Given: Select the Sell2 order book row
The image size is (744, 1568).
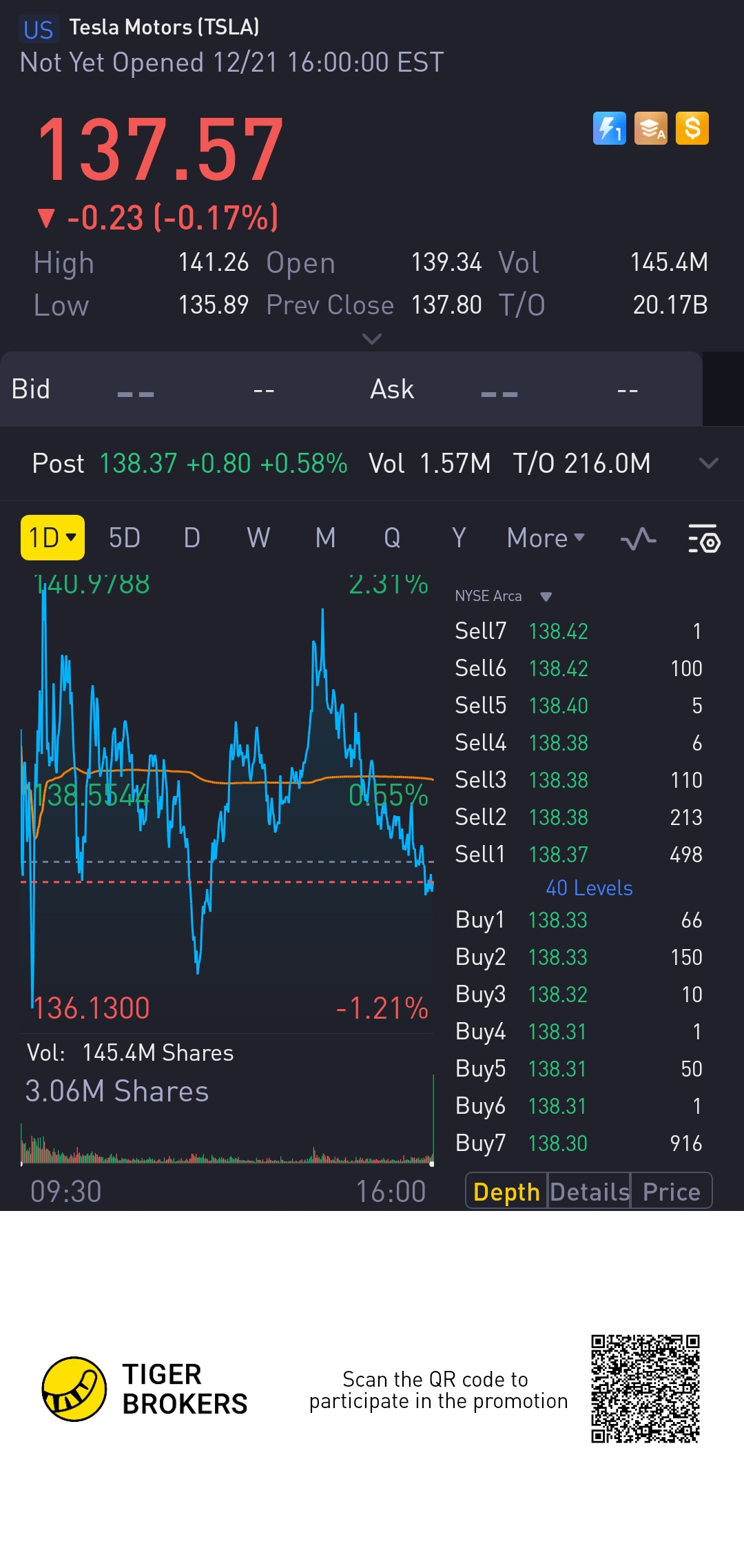Looking at the screenshot, I should [x=579, y=817].
